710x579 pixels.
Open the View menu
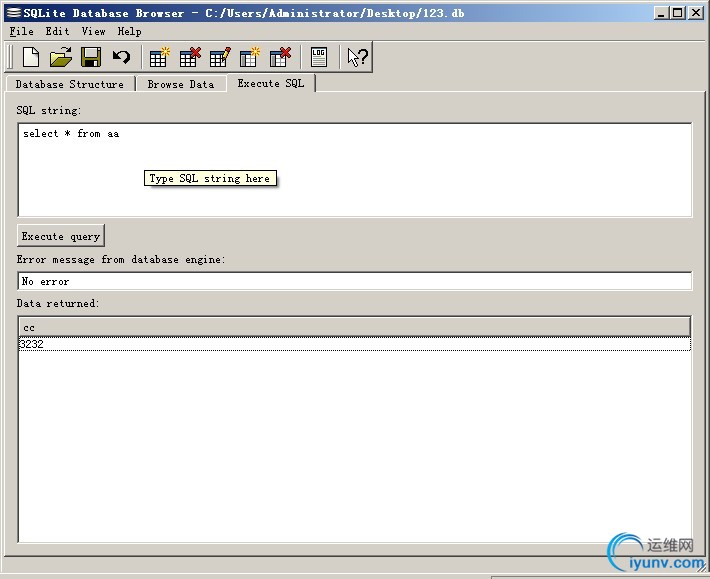pos(93,31)
